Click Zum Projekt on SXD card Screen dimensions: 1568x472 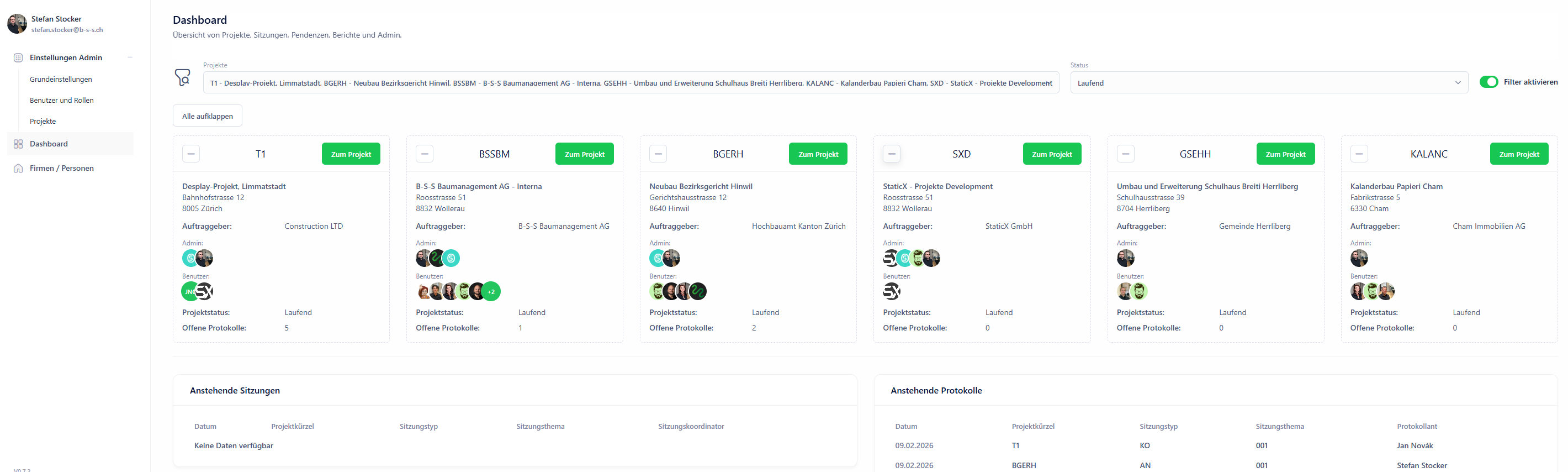1052,154
